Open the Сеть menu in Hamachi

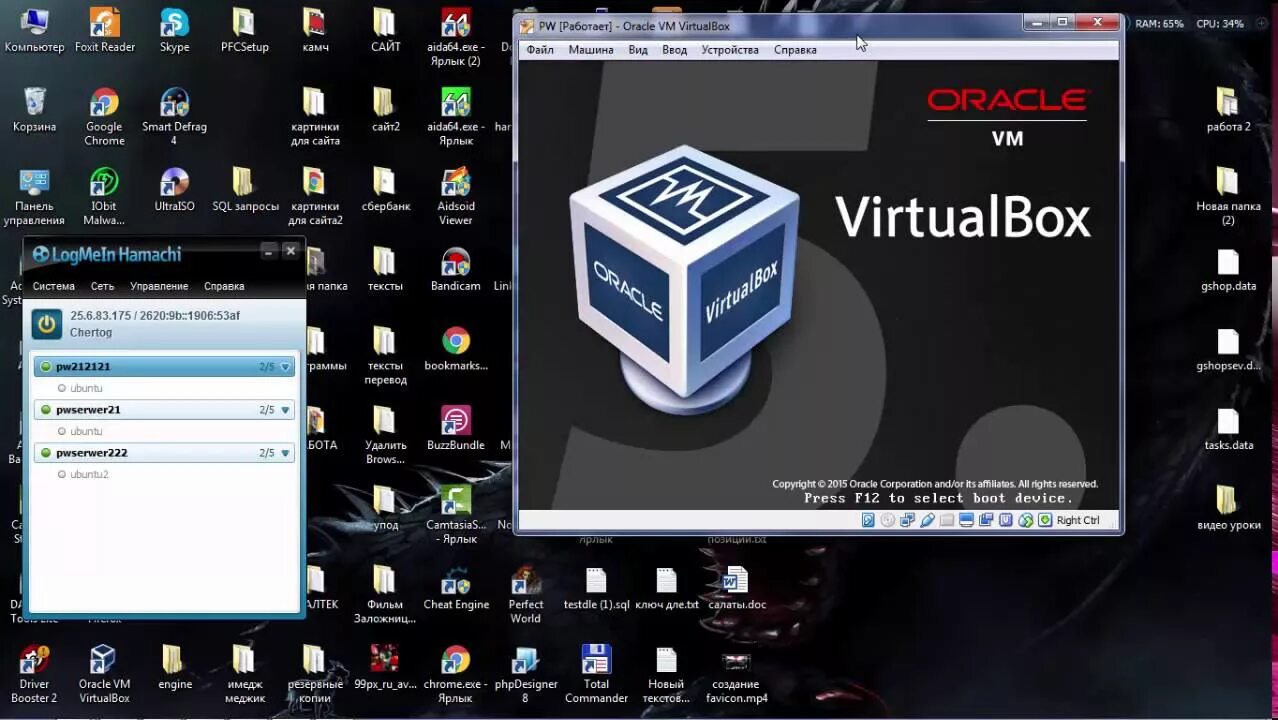click(x=103, y=286)
